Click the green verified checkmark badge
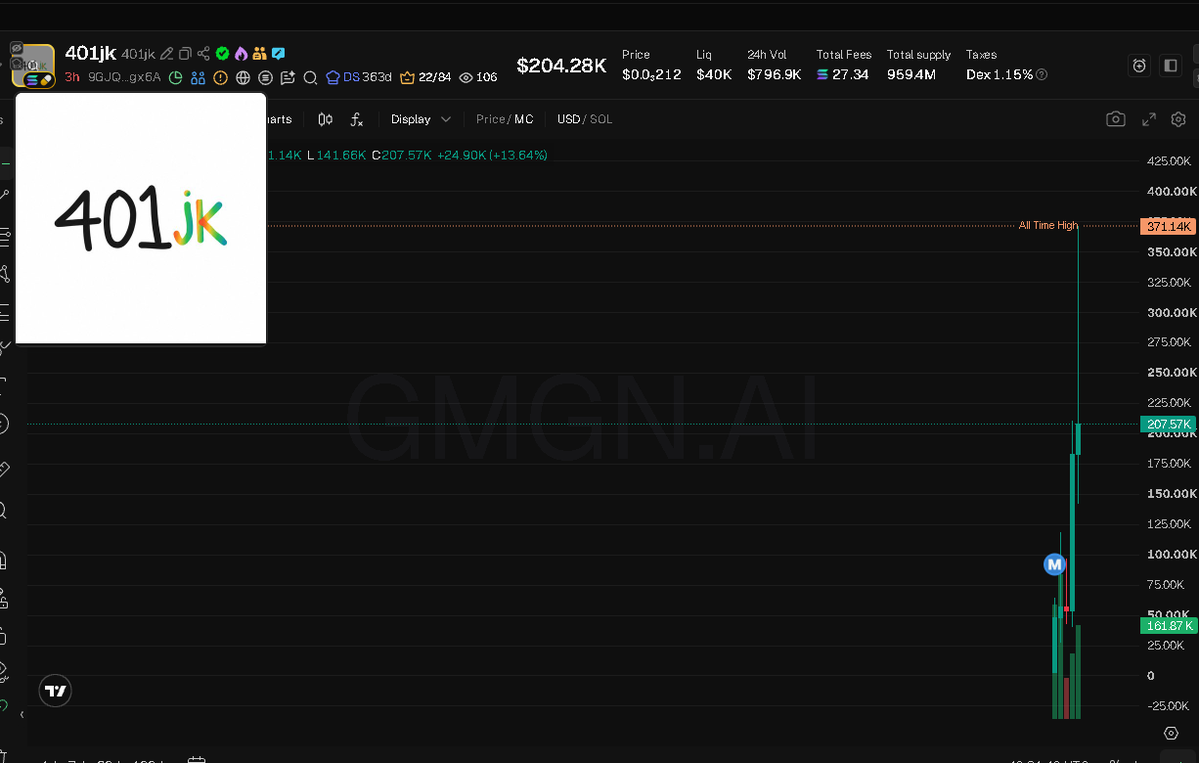 tap(223, 54)
